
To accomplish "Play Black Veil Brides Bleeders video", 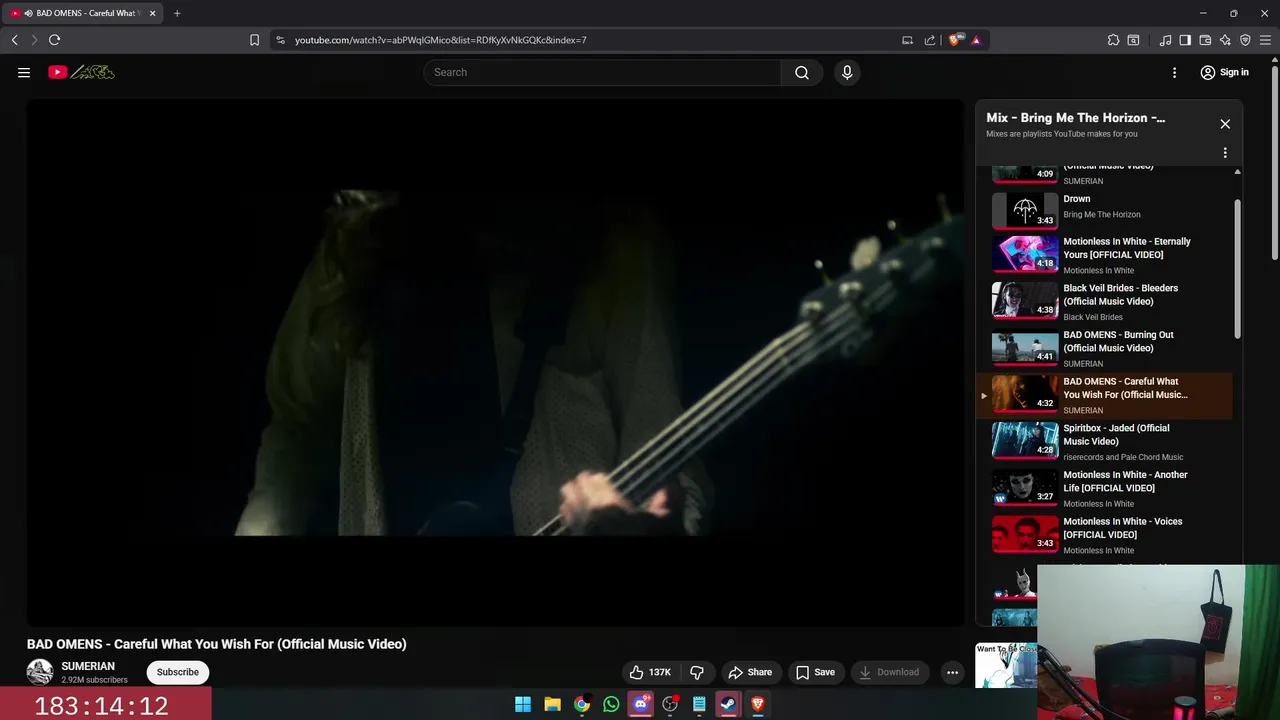I will pyautogui.click(x=1106, y=301).
